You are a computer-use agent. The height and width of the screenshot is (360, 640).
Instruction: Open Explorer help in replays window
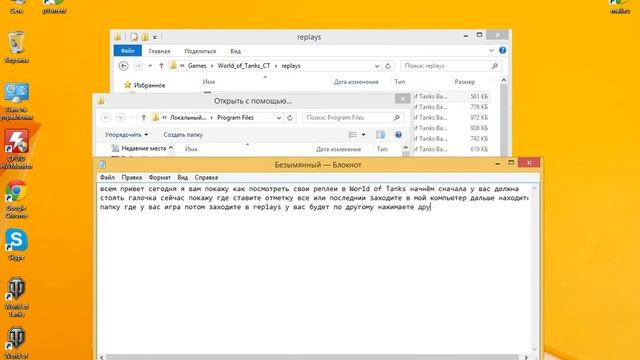502,50
